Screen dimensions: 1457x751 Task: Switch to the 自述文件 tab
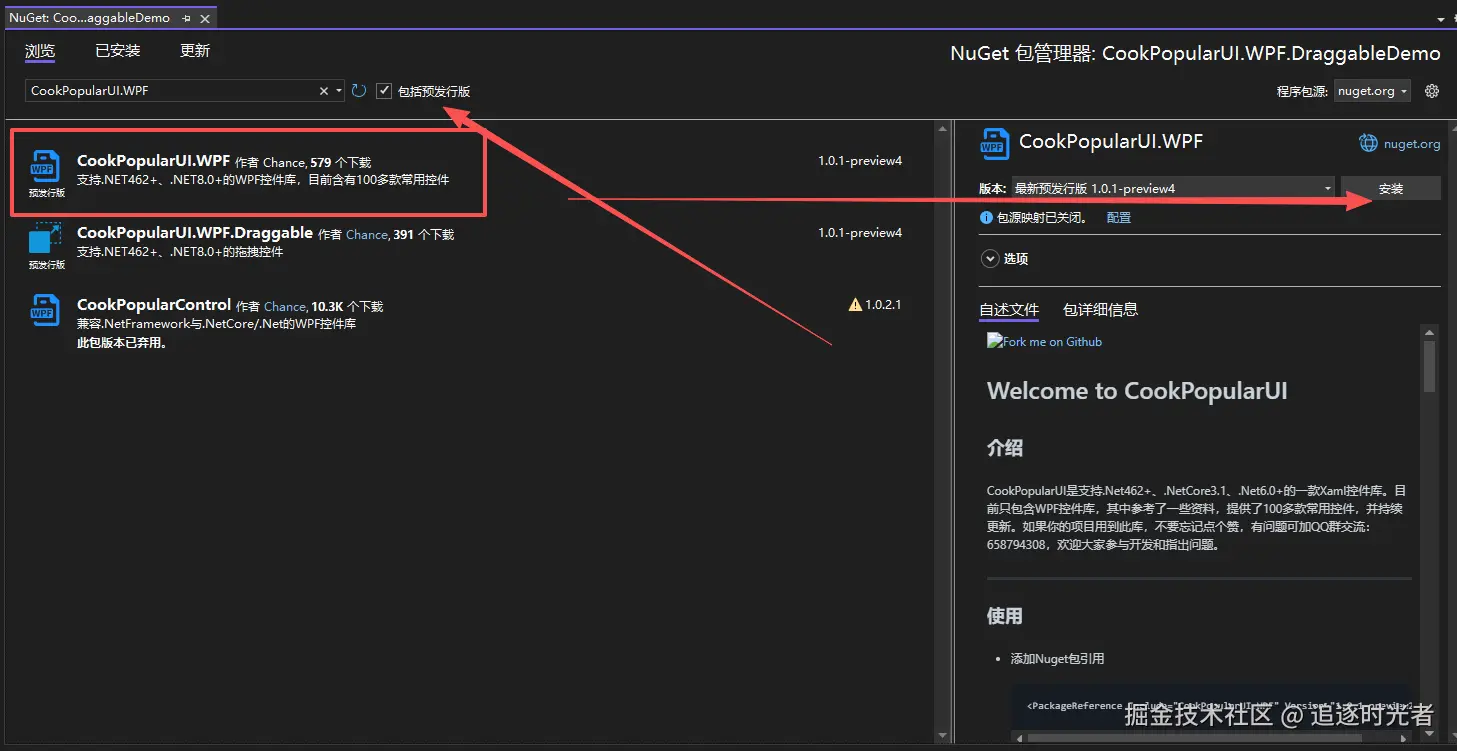coord(1009,310)
